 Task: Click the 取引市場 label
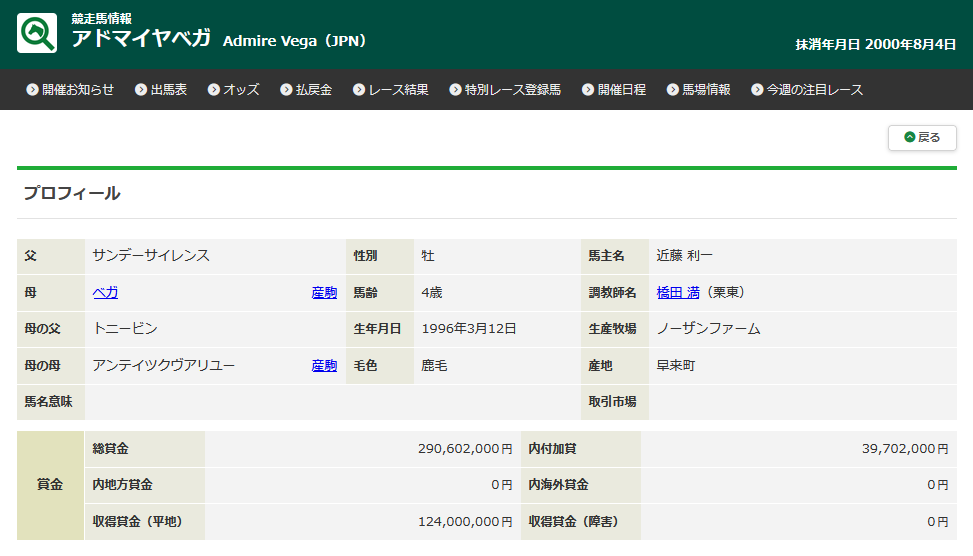pos(612,401)
